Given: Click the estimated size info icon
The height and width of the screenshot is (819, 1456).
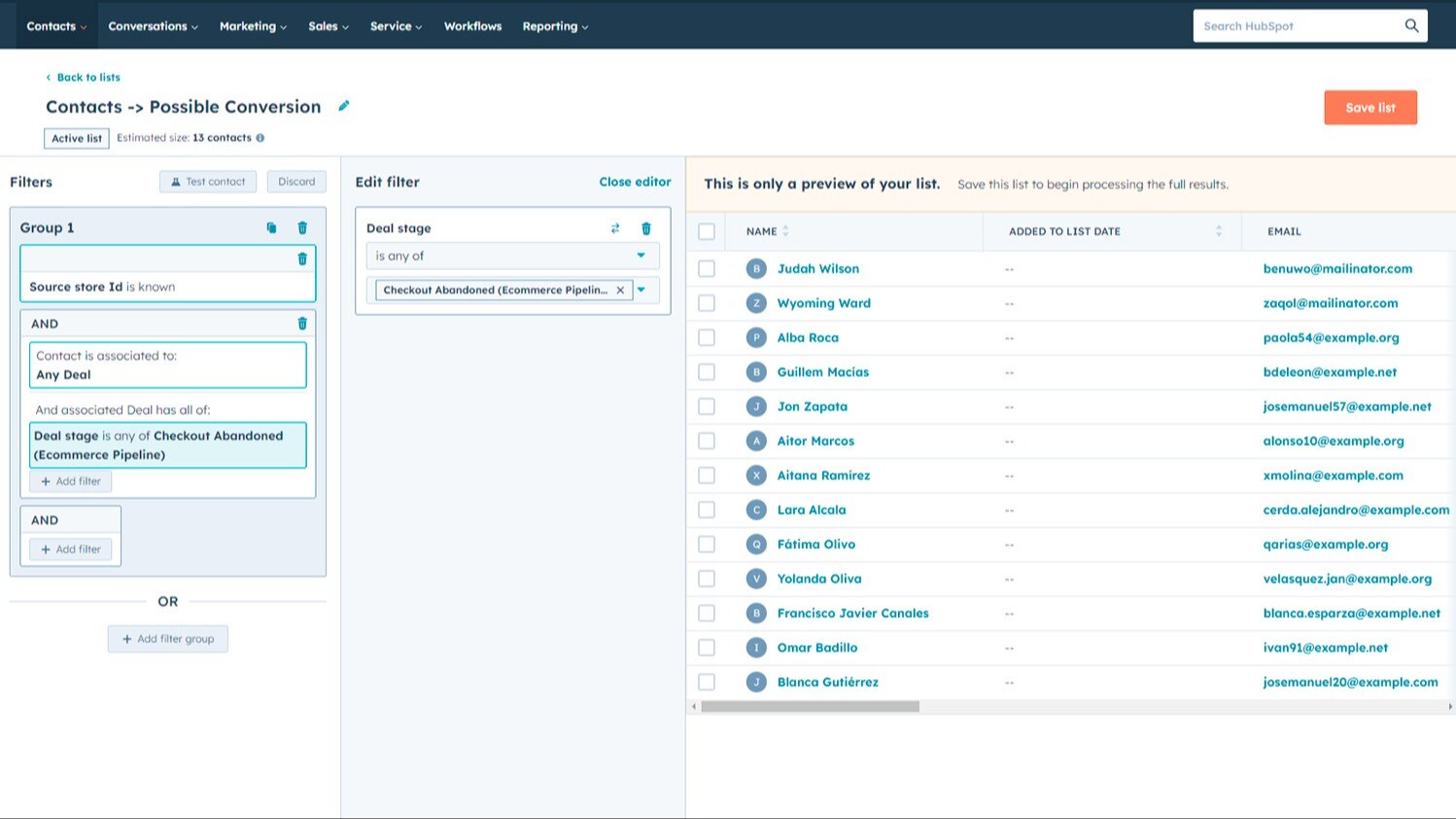Looking at the screenshot, I should pyautogui.click(x=260, y=138).
